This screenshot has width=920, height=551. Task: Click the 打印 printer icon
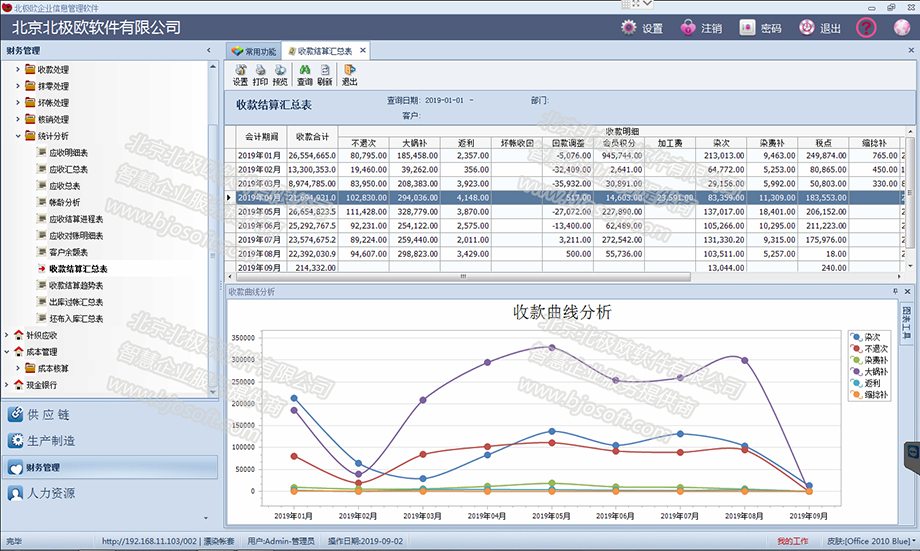click(261, 70)
